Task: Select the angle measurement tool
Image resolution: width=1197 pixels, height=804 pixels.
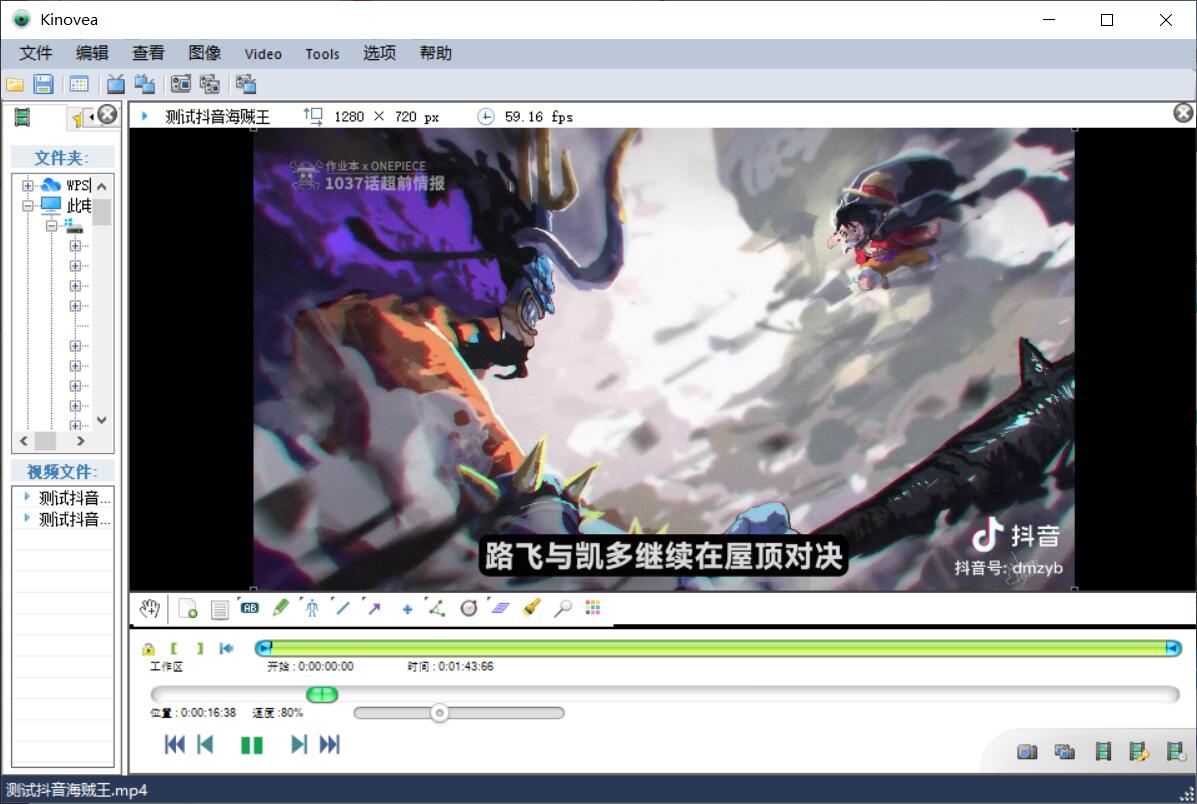Action: [437, 609]
